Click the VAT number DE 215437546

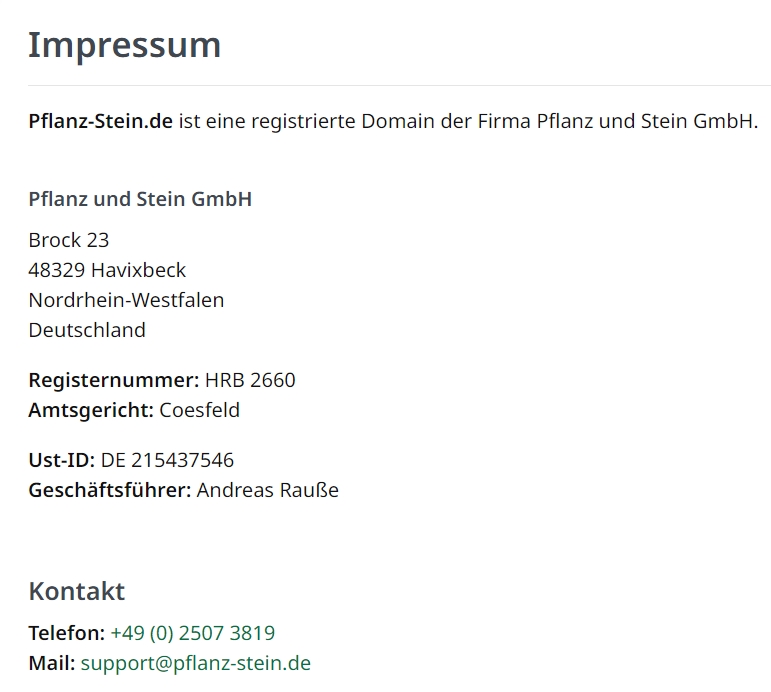point(167,460)
